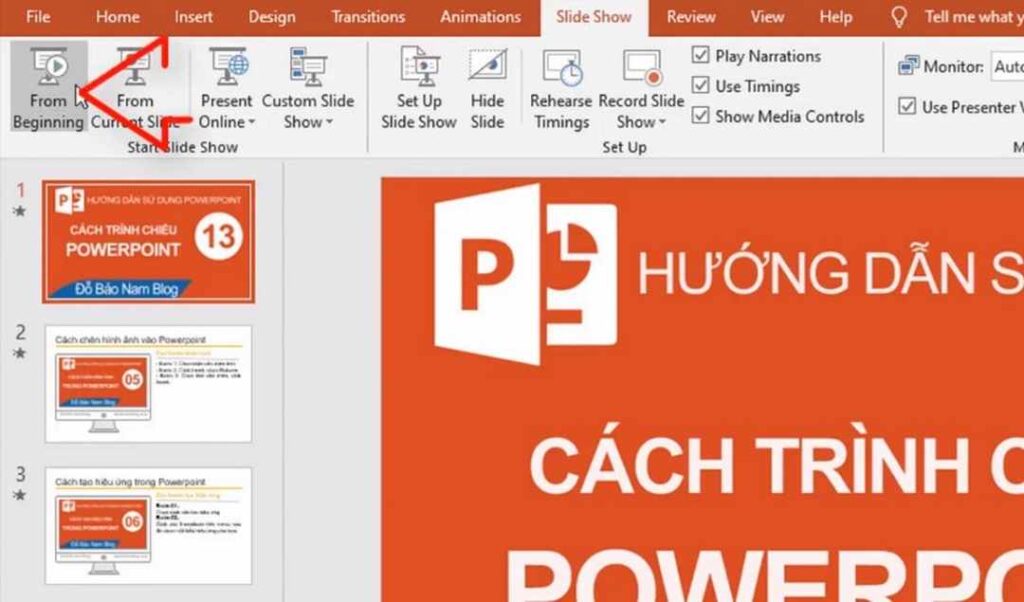Screen dimensions: 1024x602
Task: Switch to the Transitions tab
Action: [367, 16]
